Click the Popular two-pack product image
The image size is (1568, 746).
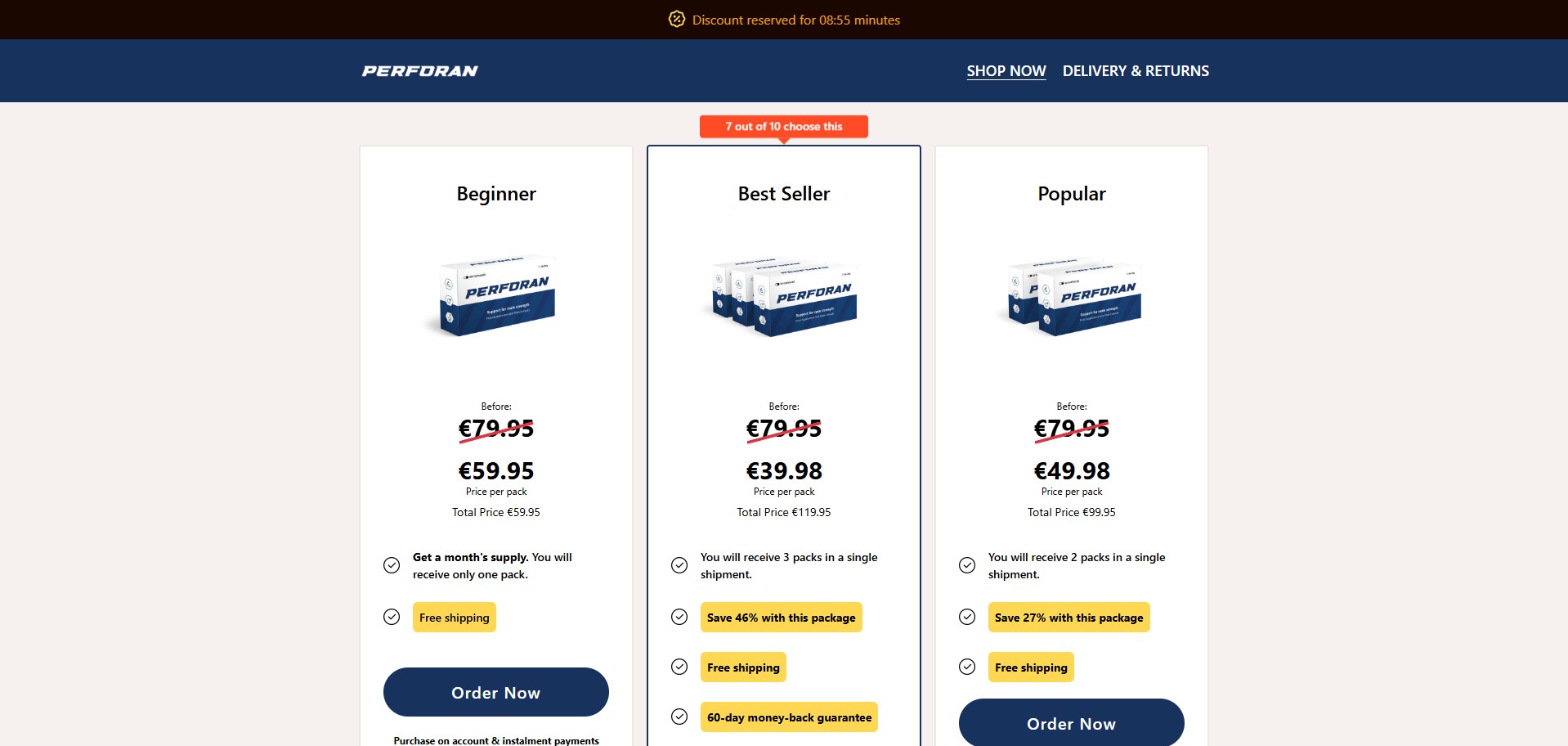1071,298
